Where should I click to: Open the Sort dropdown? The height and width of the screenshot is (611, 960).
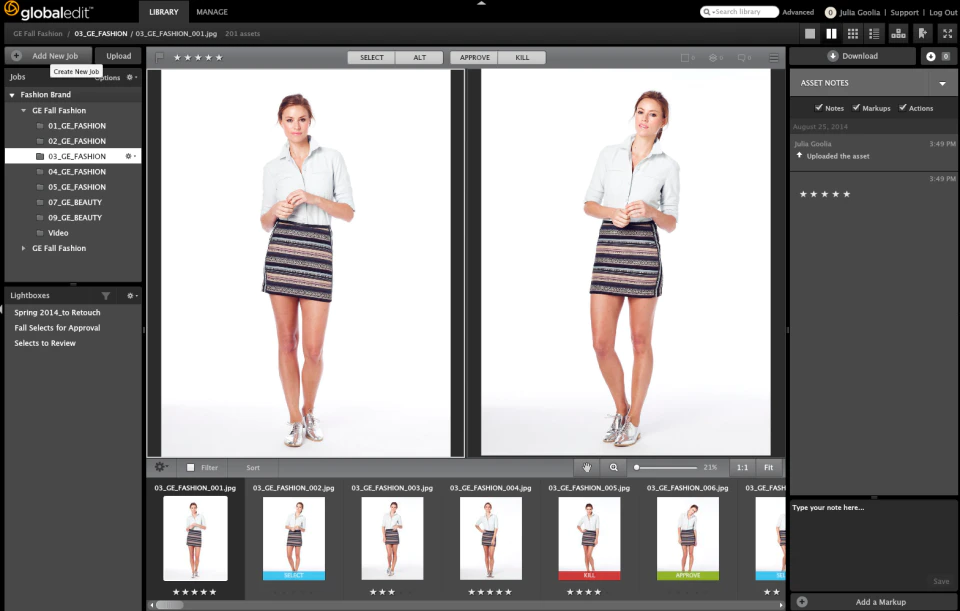coord(253,468)
